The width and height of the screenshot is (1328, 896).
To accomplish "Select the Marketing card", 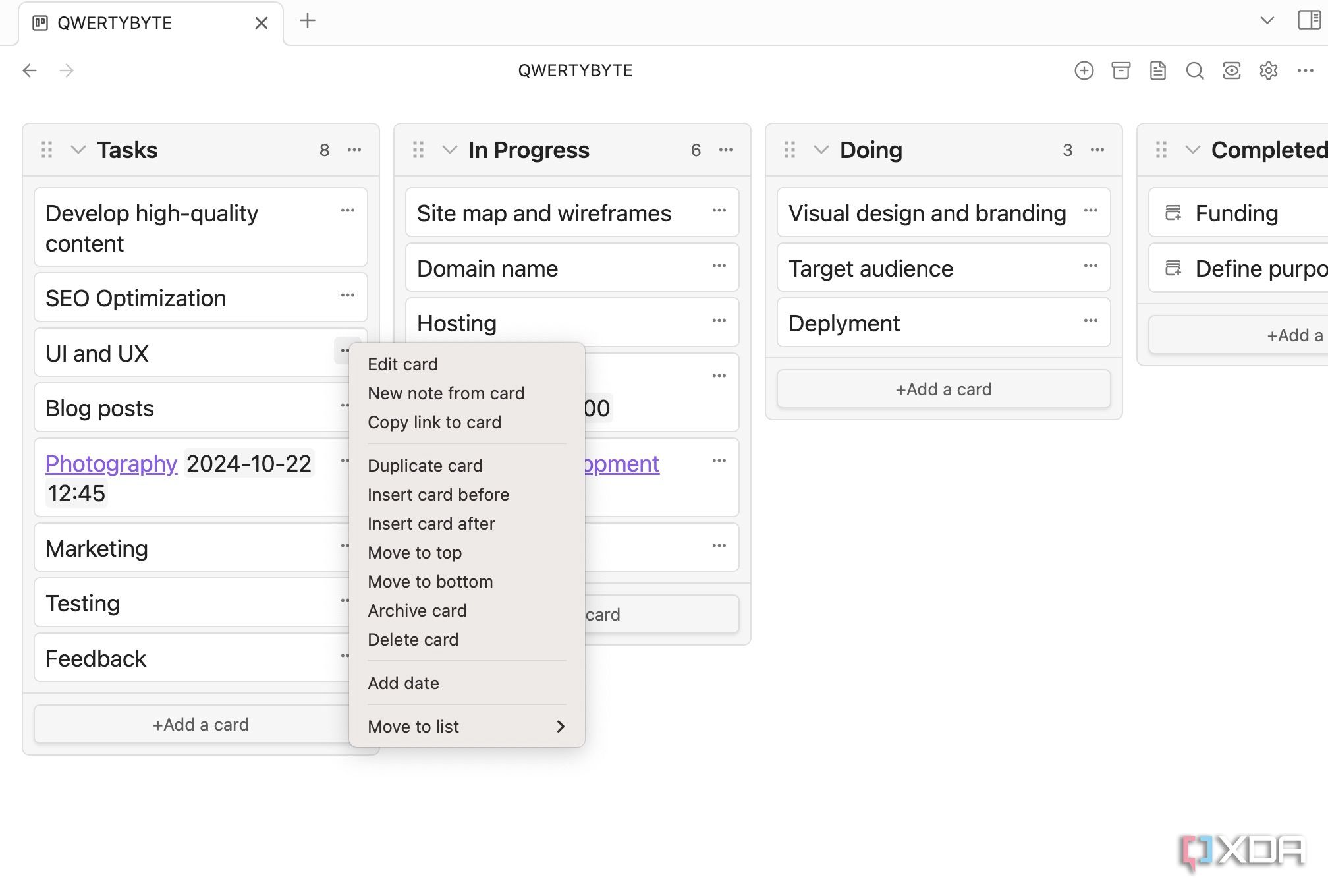I will coord(191,548).
